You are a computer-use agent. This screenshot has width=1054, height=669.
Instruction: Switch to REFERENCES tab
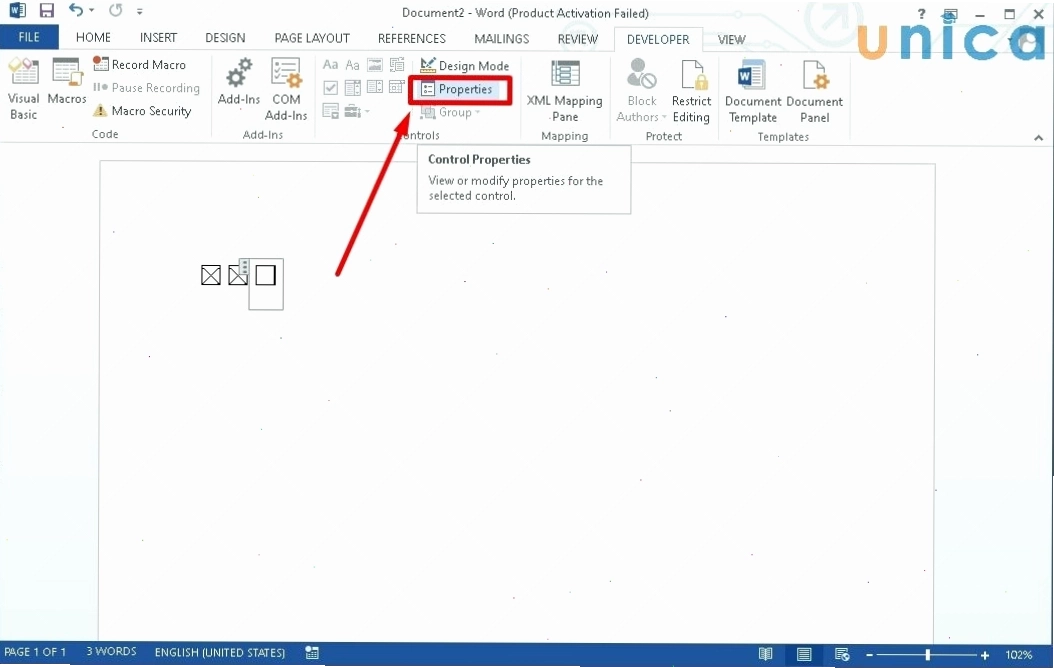point(411,38)
